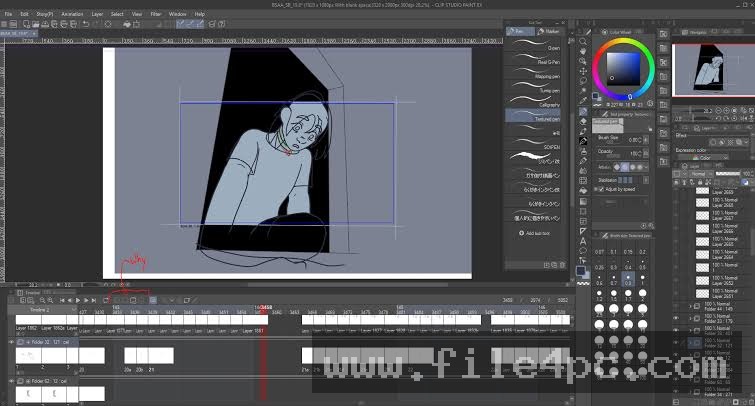The width and height of the screenshot is (755, 406).
Task: Click Zoom out icon in Timeline toolbar
Action: 42,300
